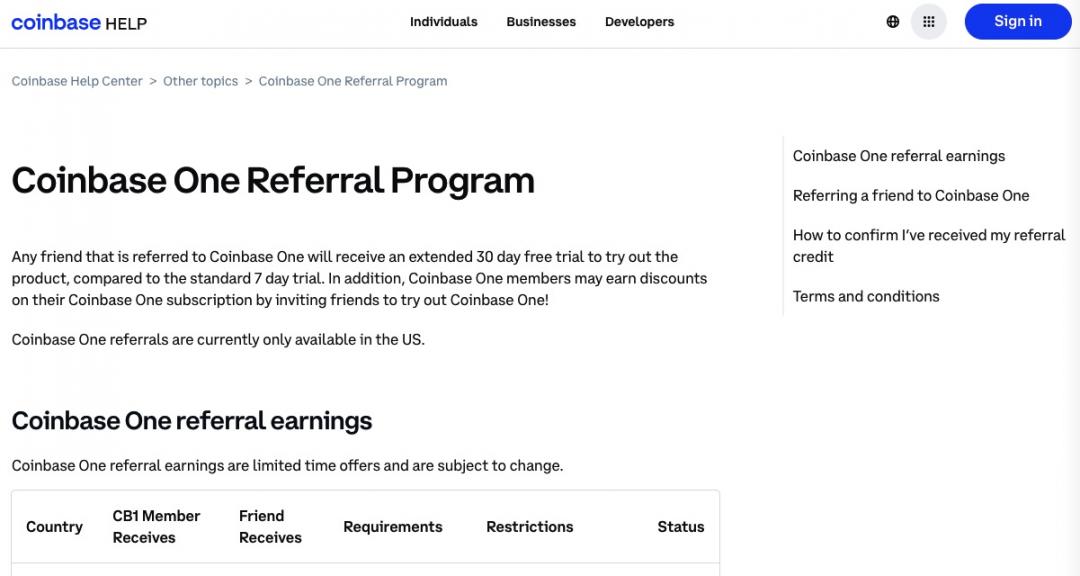Select the Businesses menu item
The image size is (1080, 576).
tap(541, 21)
